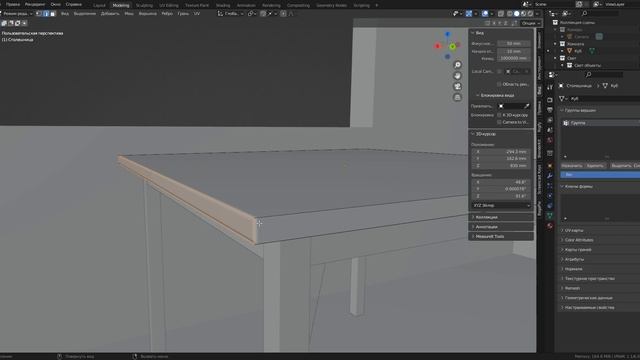Select rendered viewport shading mode
The image size is (640, 360).
pos(530,13)
